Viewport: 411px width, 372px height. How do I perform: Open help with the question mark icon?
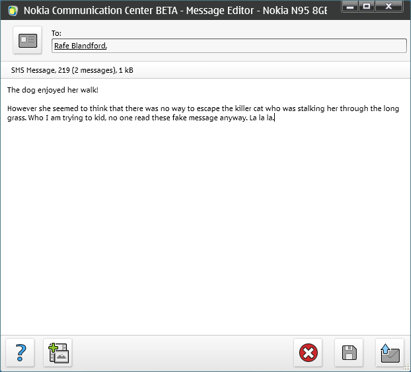click(x=20, y=353)
